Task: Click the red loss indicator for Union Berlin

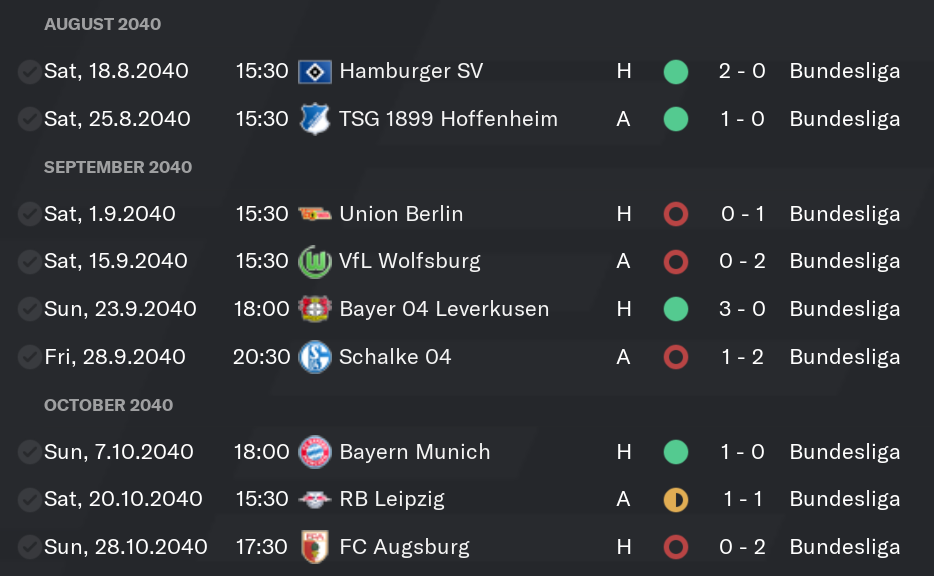Action: click(676, 214)
